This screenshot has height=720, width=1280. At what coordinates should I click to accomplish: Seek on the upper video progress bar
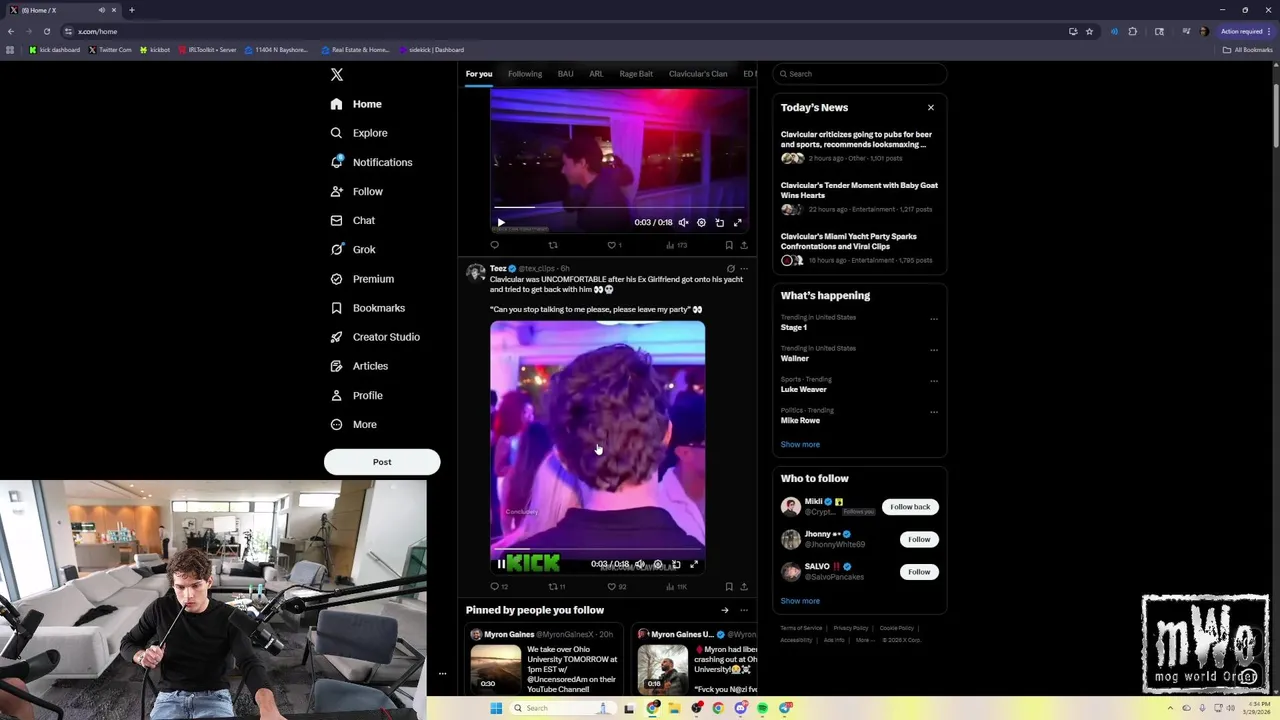tap(619, 208)
